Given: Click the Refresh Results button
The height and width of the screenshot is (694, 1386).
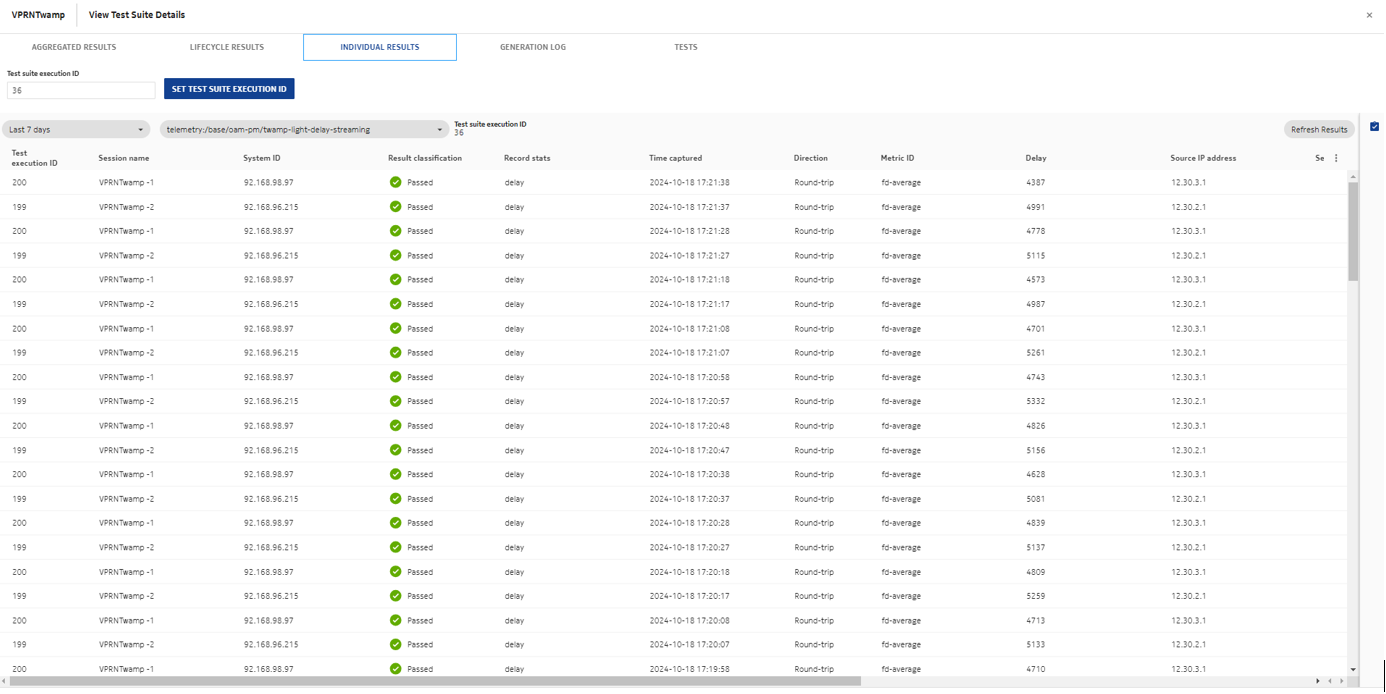Looking at the screenshot, I should tap(1318, 129).
